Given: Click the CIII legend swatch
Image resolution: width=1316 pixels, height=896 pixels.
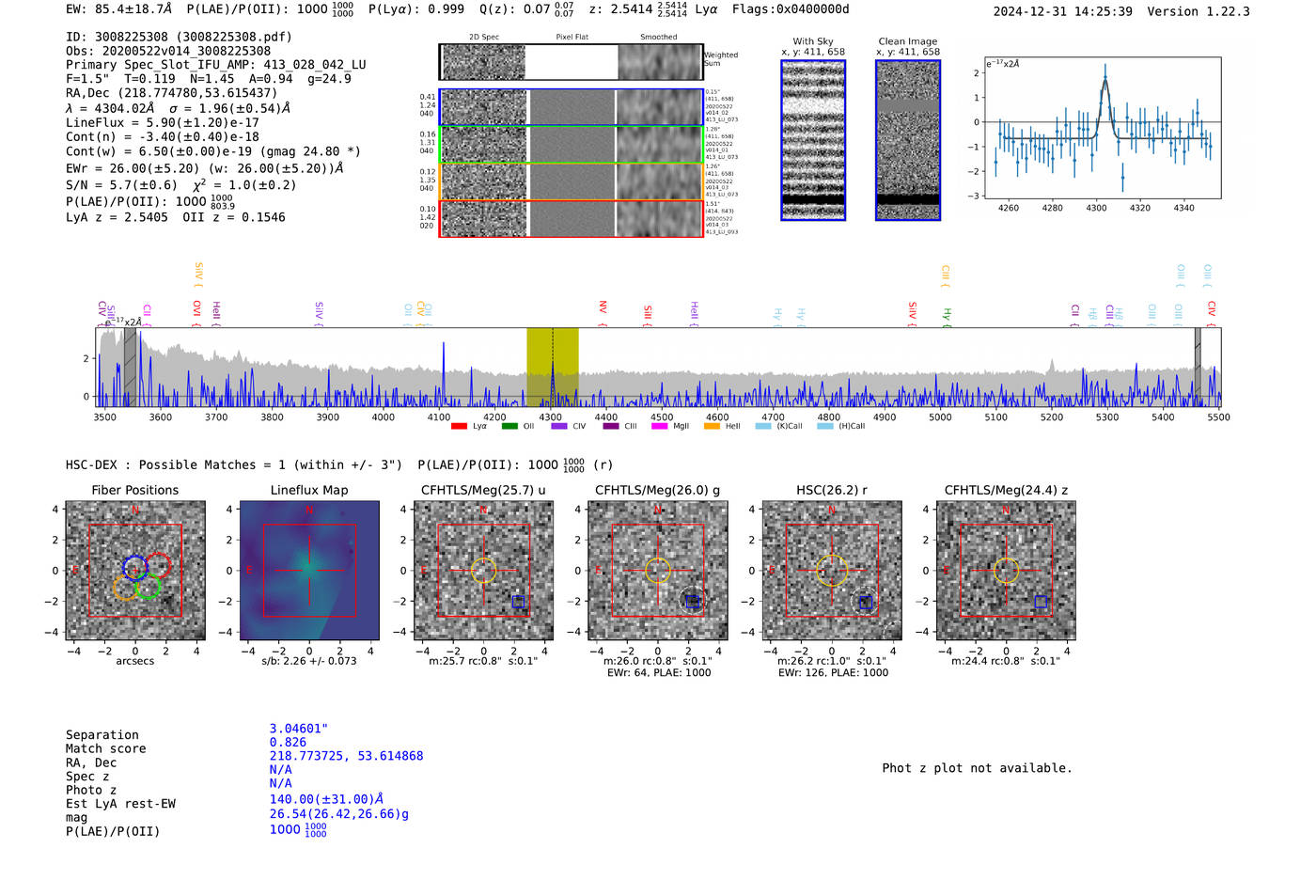Looking at the screenshot, I should (611, 426).
